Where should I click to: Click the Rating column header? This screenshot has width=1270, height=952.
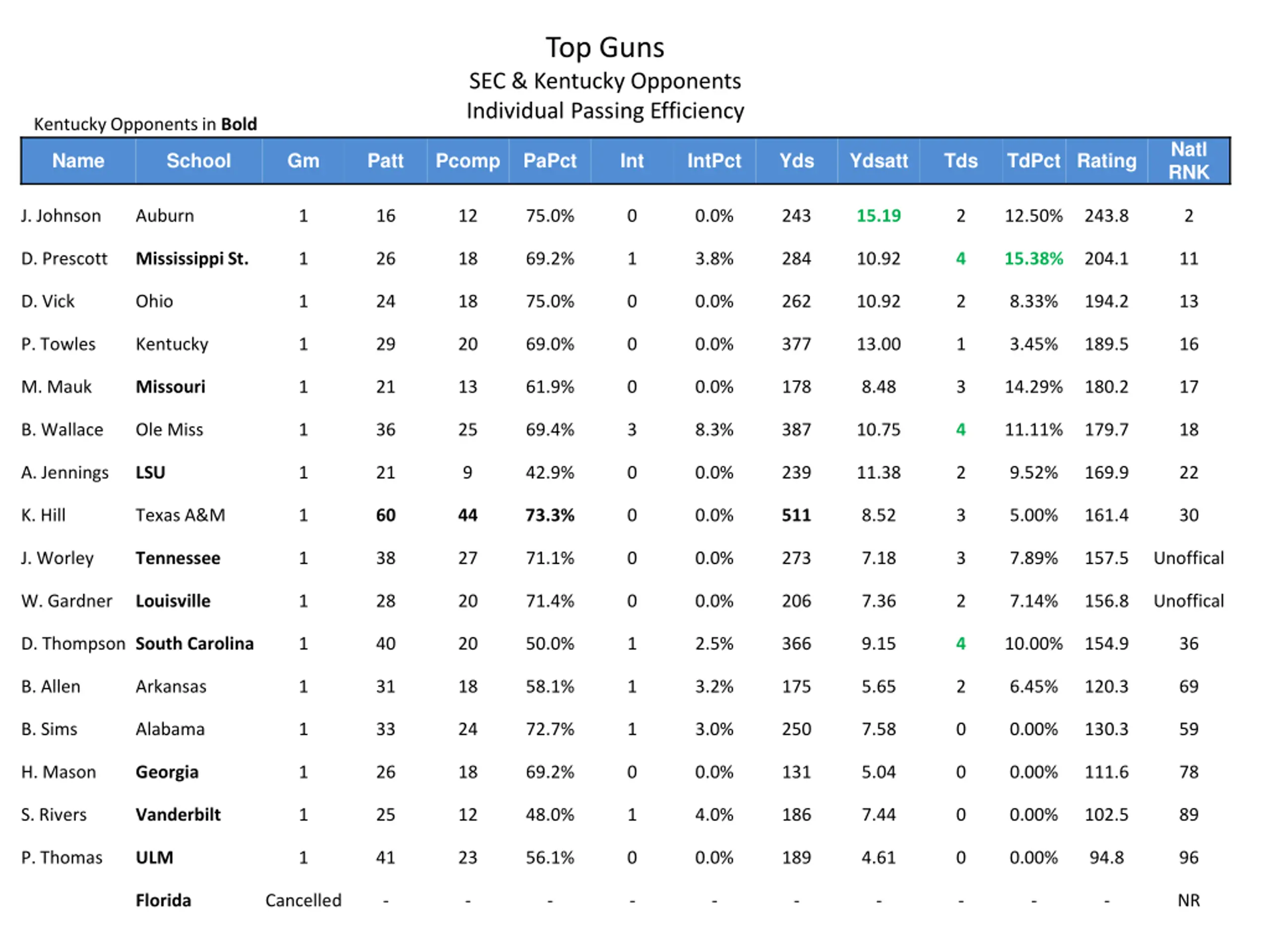pyautogui.click(x=1106, y=161)
